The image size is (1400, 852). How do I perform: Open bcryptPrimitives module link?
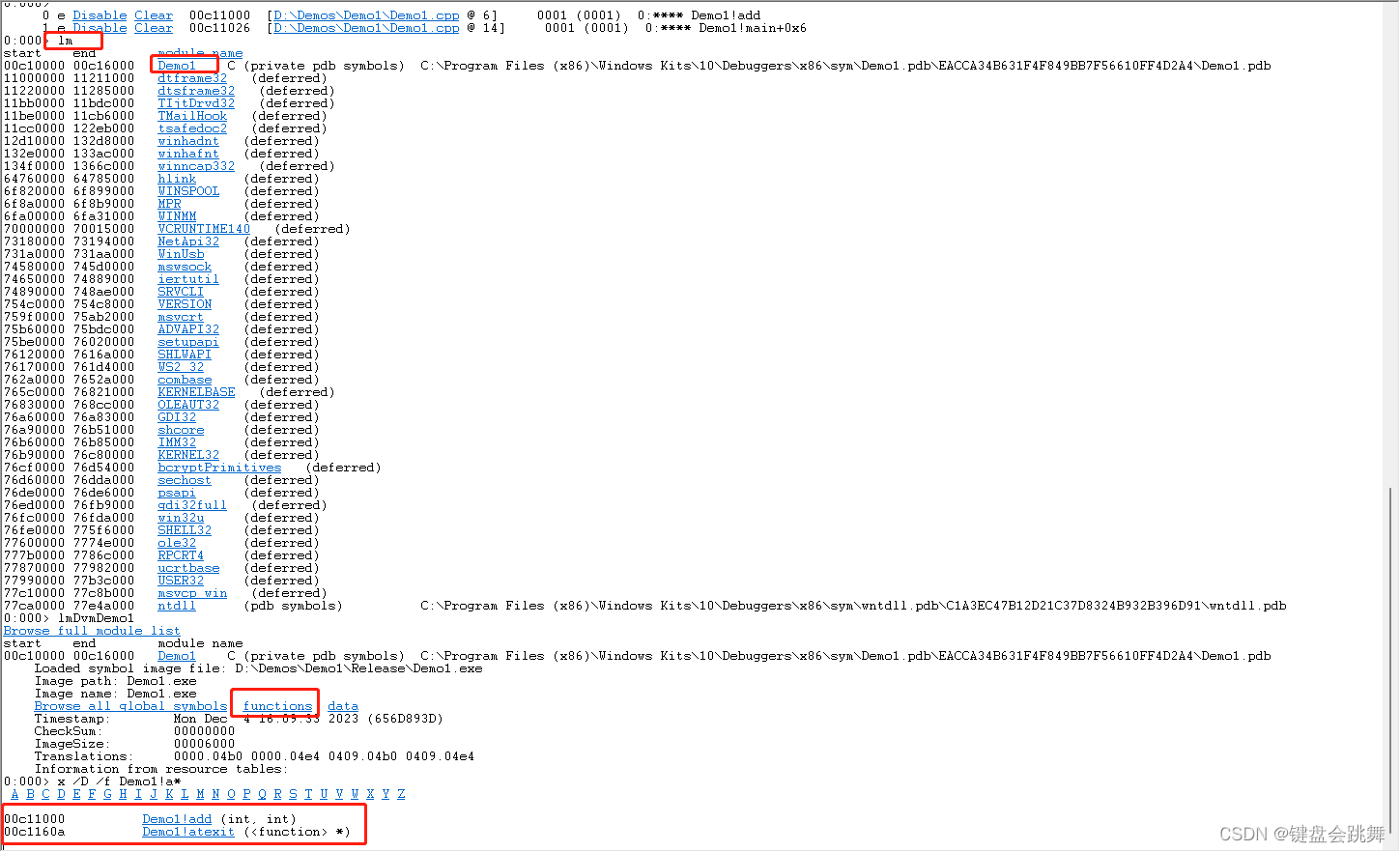[x=219, y=468]
